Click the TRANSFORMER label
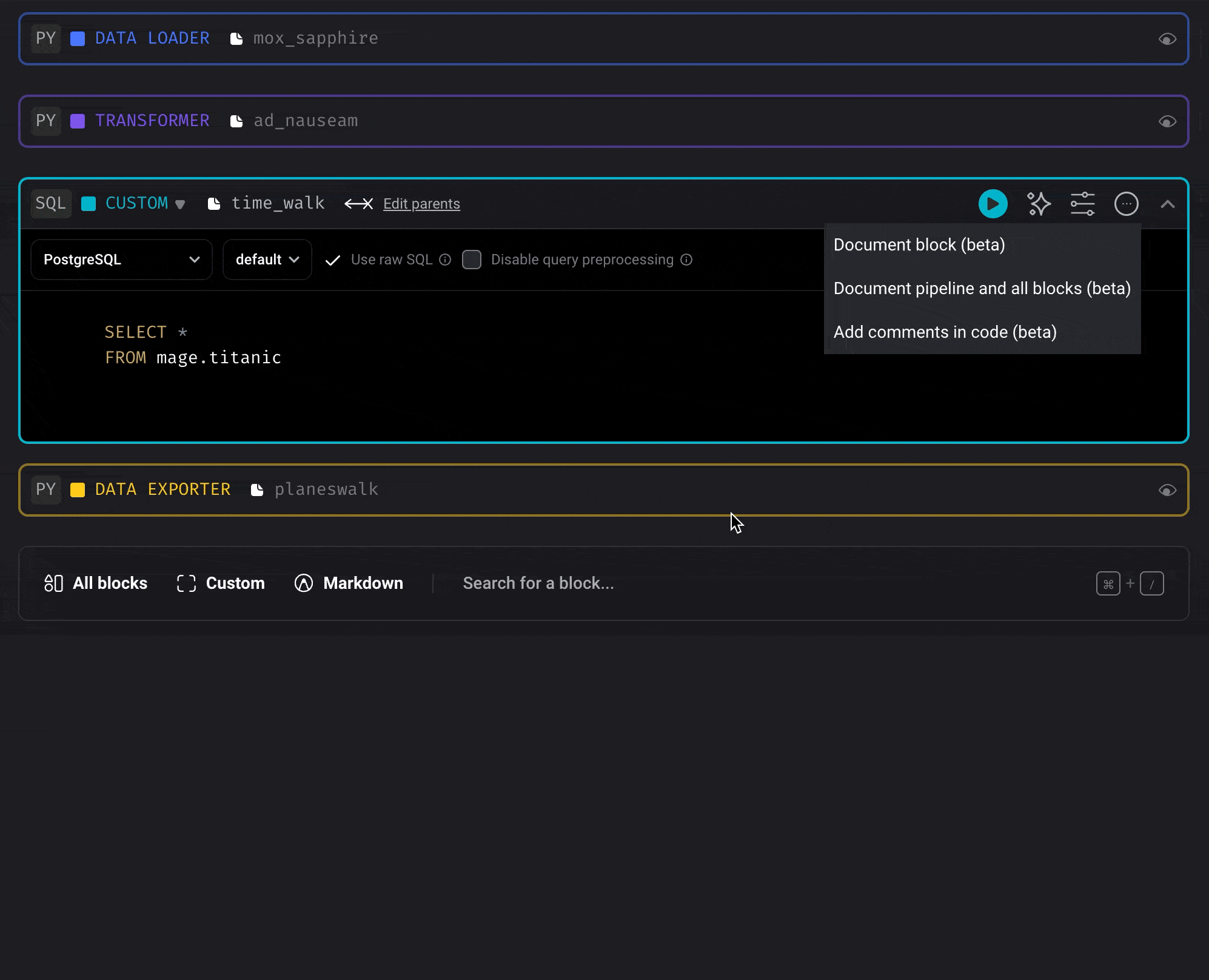This screenshot has width=1209, height=980. pyautogui.click(x=152, y=121)
